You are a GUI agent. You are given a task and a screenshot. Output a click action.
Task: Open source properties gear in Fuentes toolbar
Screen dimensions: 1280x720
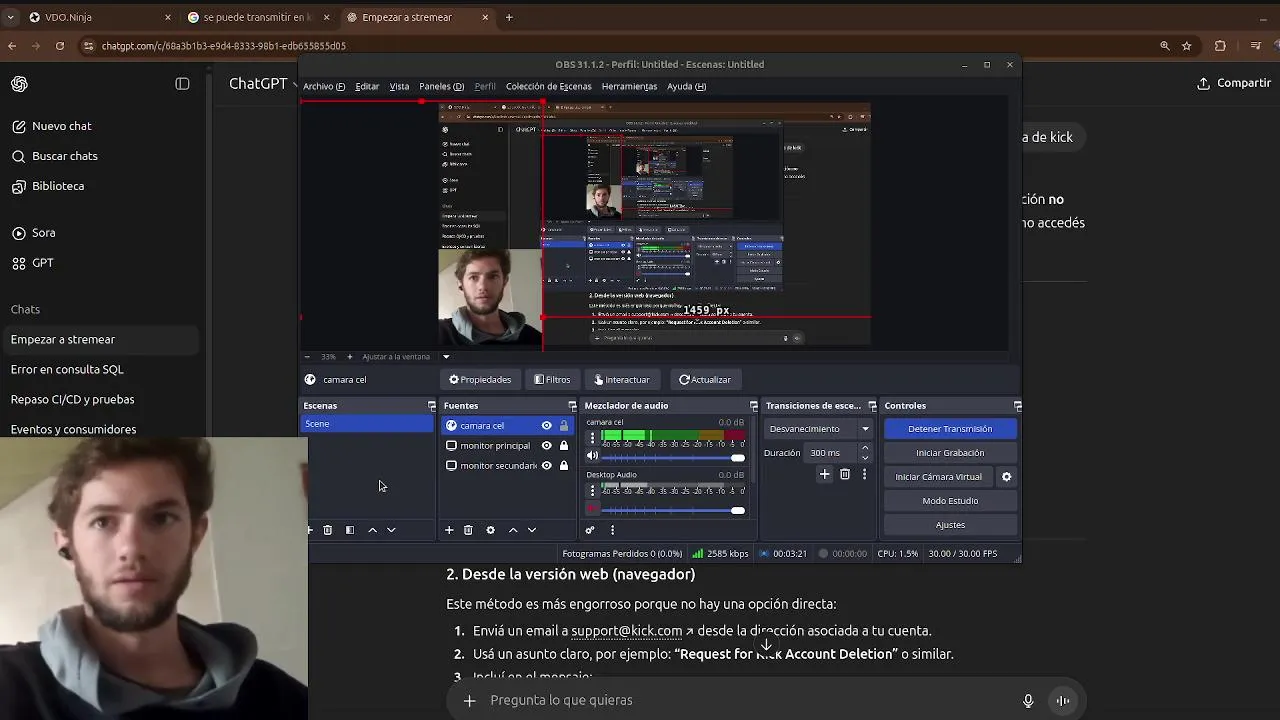coord(490,530)
